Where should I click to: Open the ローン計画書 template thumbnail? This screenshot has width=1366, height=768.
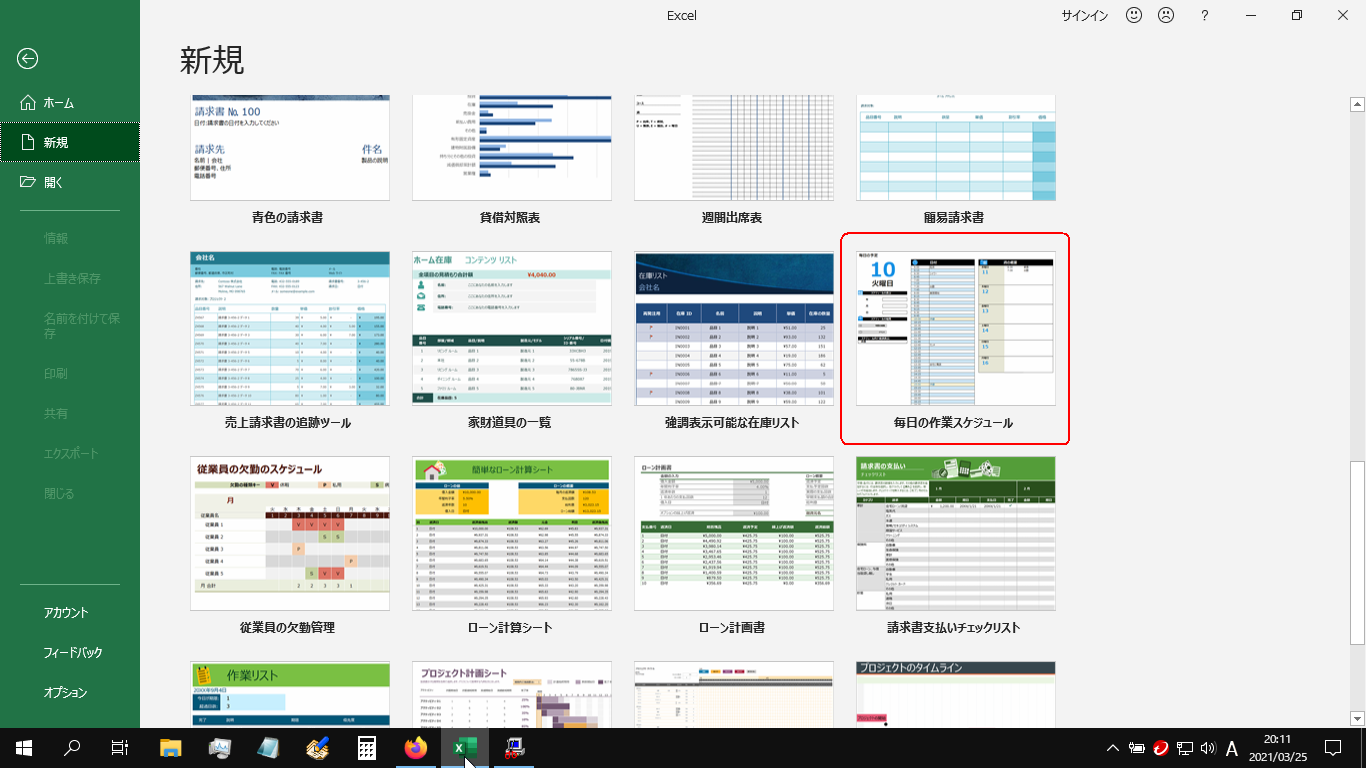click(x=734, y=534)
